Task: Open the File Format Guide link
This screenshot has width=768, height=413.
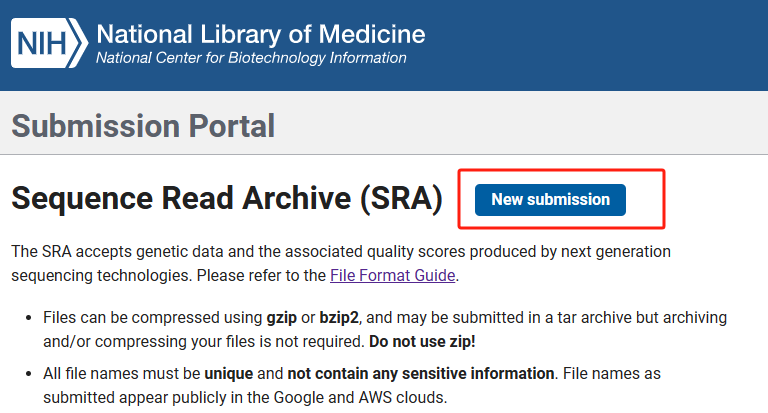Action: [392, 275]
